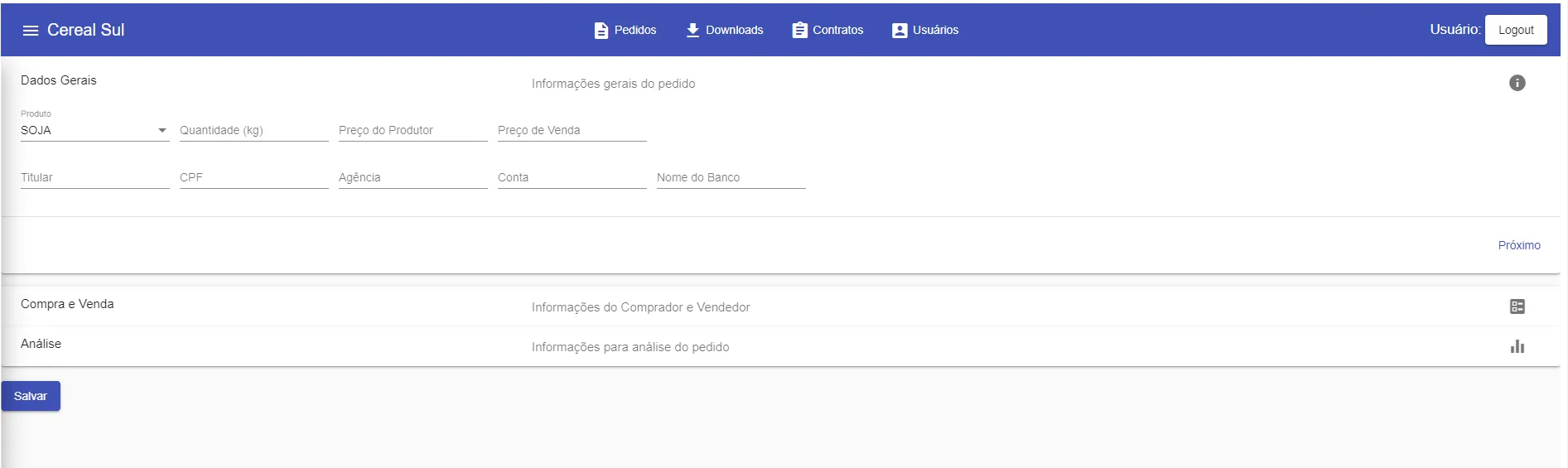Focus the CPF field
1568x468 pixels.
[253, 177]
